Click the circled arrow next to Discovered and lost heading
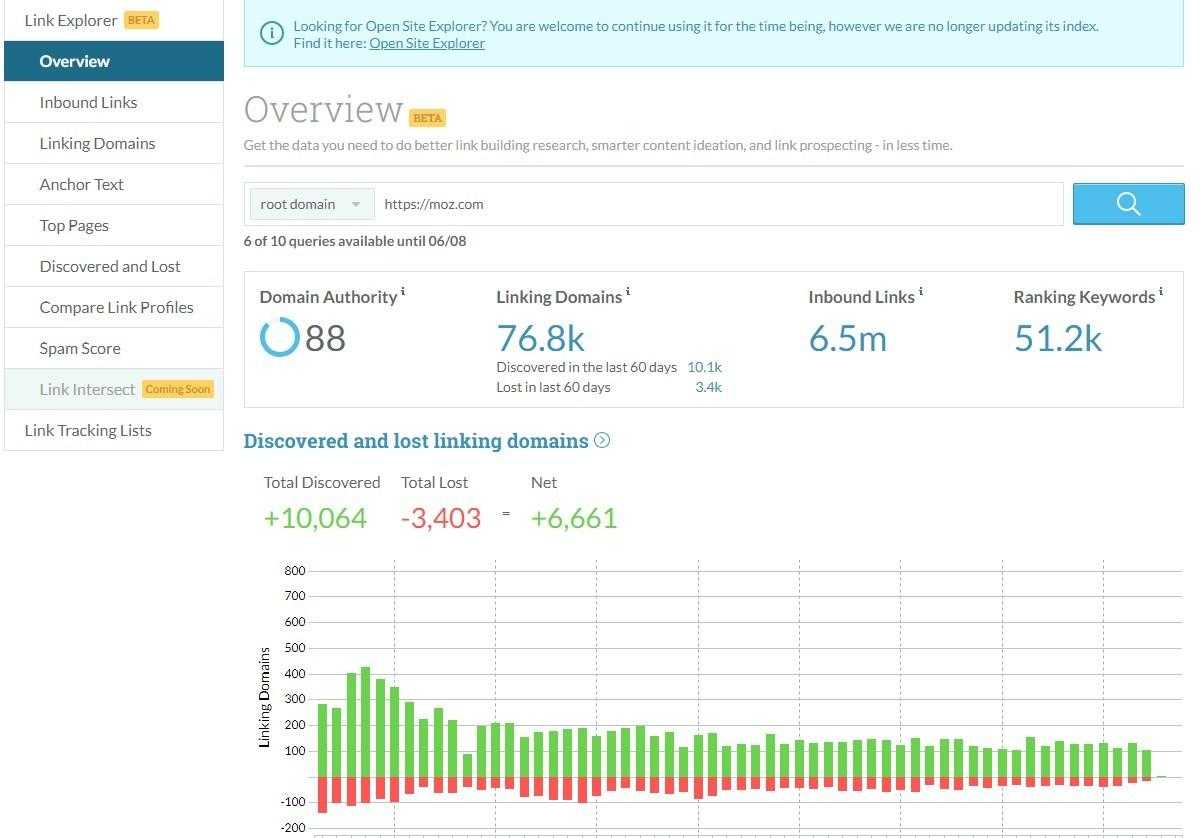Screen dimensions: 1201x838 tap(602, 441)
